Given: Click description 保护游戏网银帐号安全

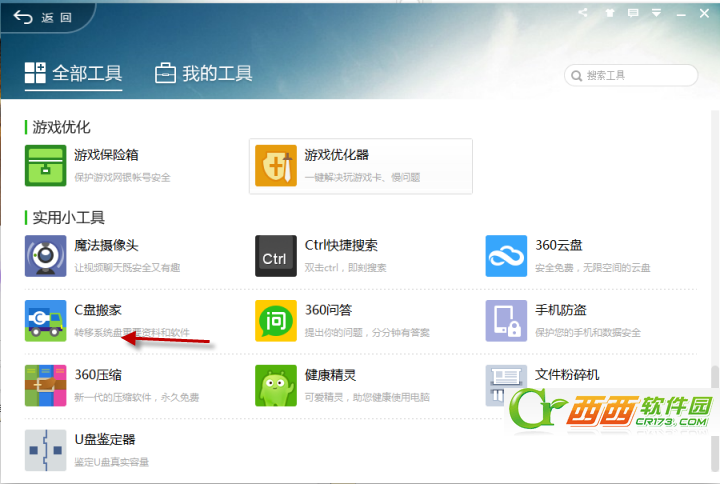Looking at the screenshot, I should pyautogui.click(x=122, y=177).
